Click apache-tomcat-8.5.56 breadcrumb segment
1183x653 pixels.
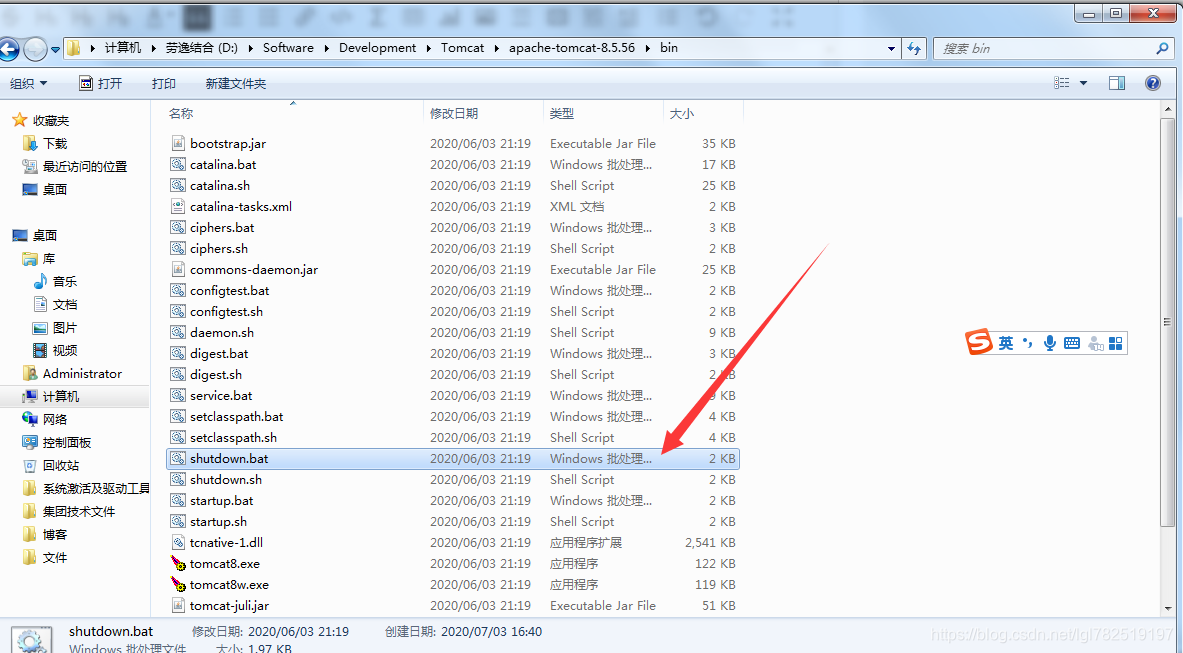click(572, 48)
